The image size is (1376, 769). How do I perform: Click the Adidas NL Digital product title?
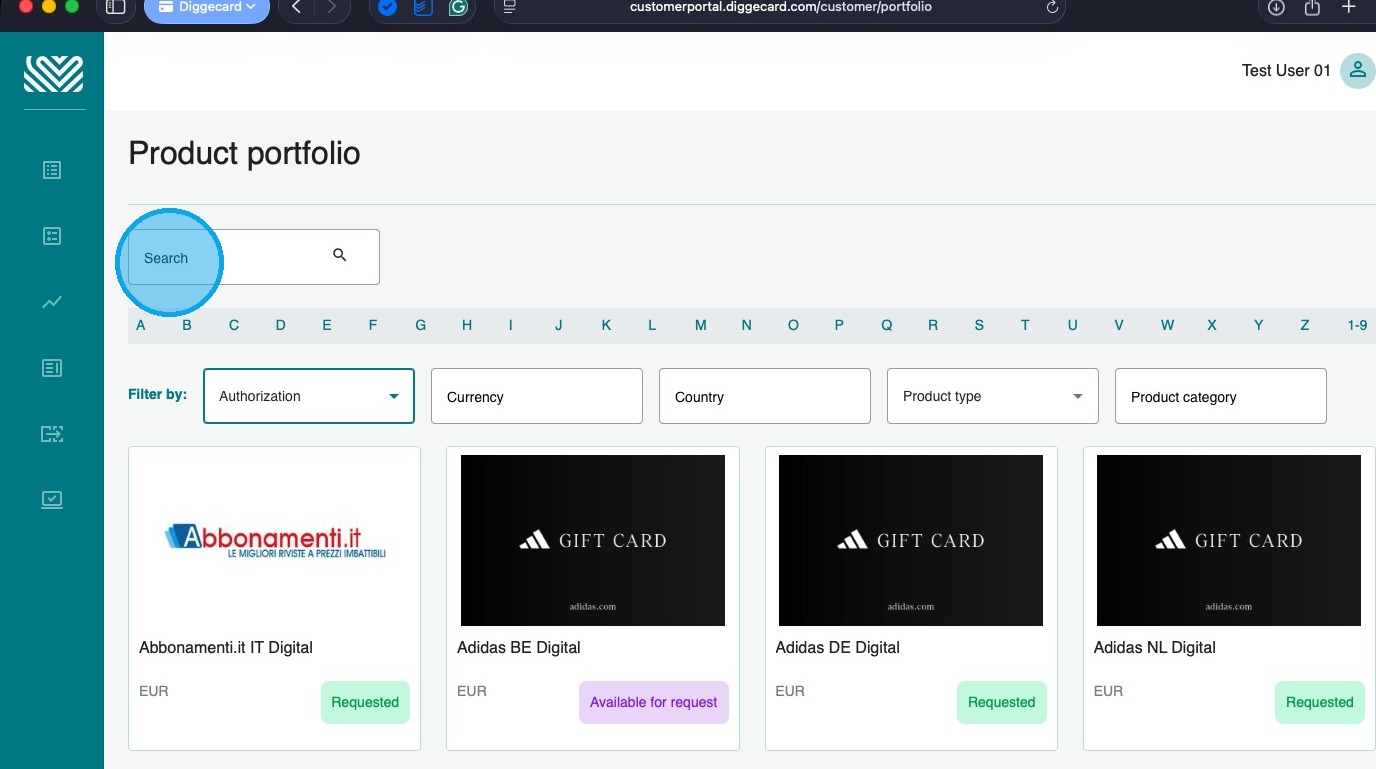(x=1155, y=647)
